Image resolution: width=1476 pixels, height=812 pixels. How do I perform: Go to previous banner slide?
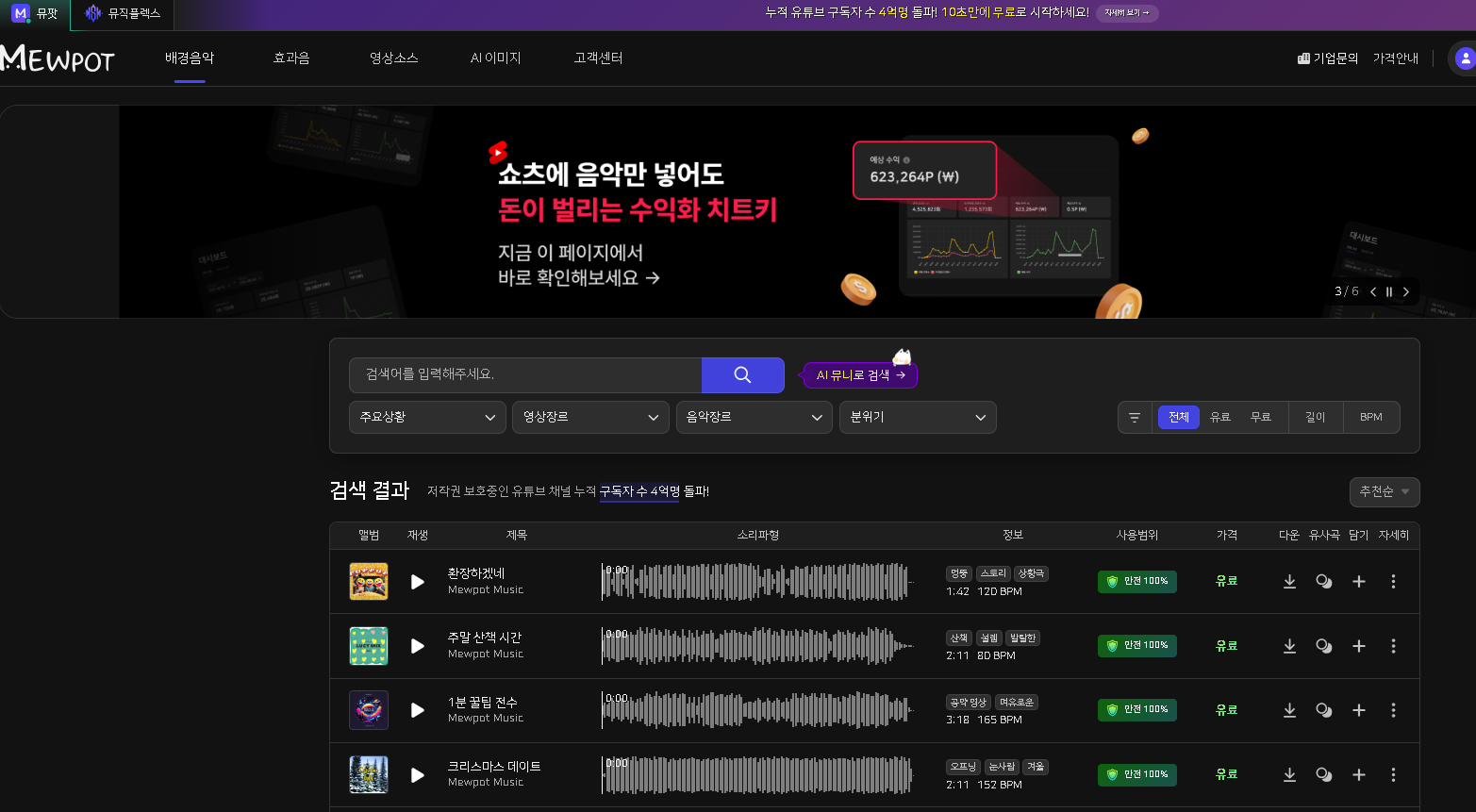click(1373, 292)
